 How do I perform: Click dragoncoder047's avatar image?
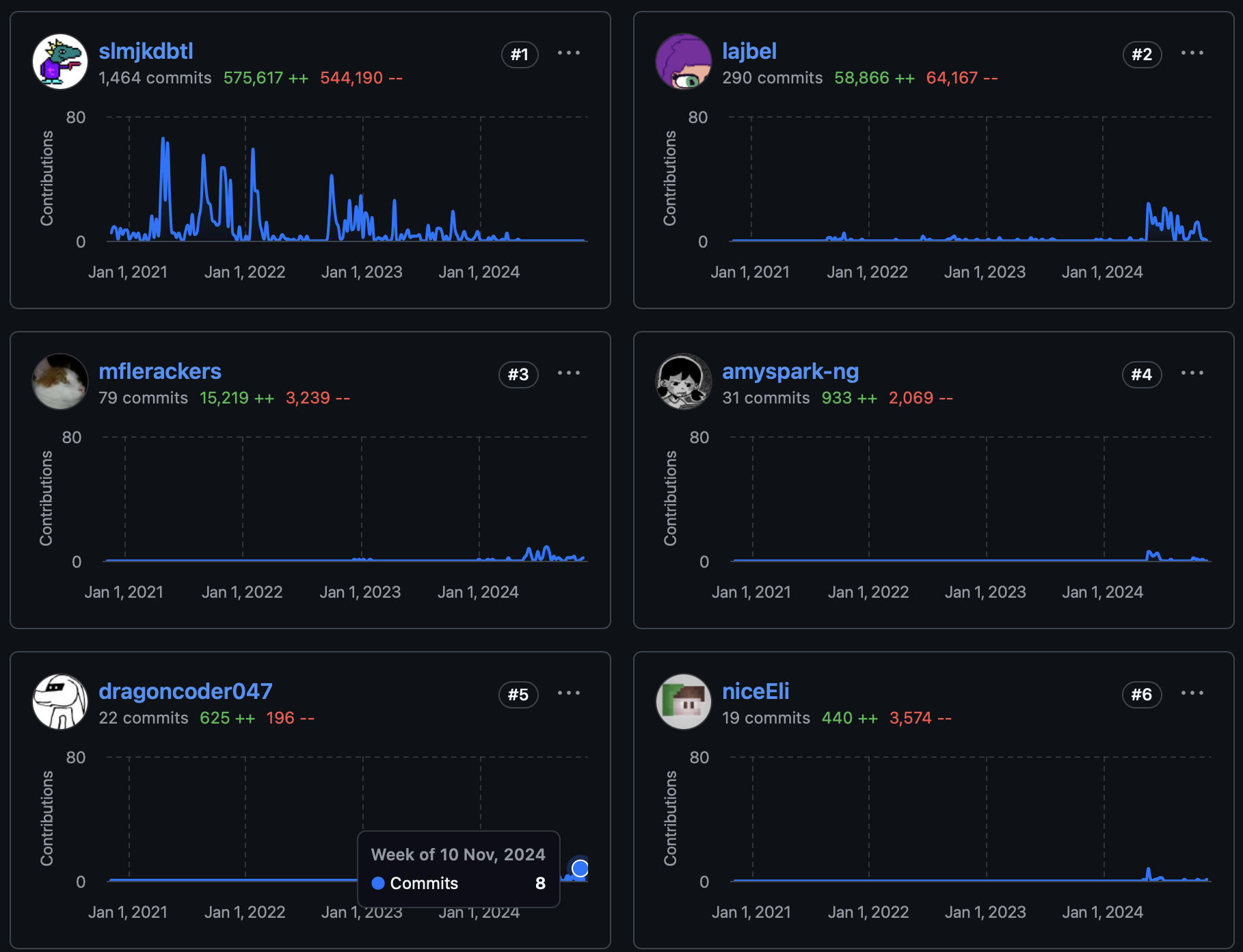coord(60,702)
